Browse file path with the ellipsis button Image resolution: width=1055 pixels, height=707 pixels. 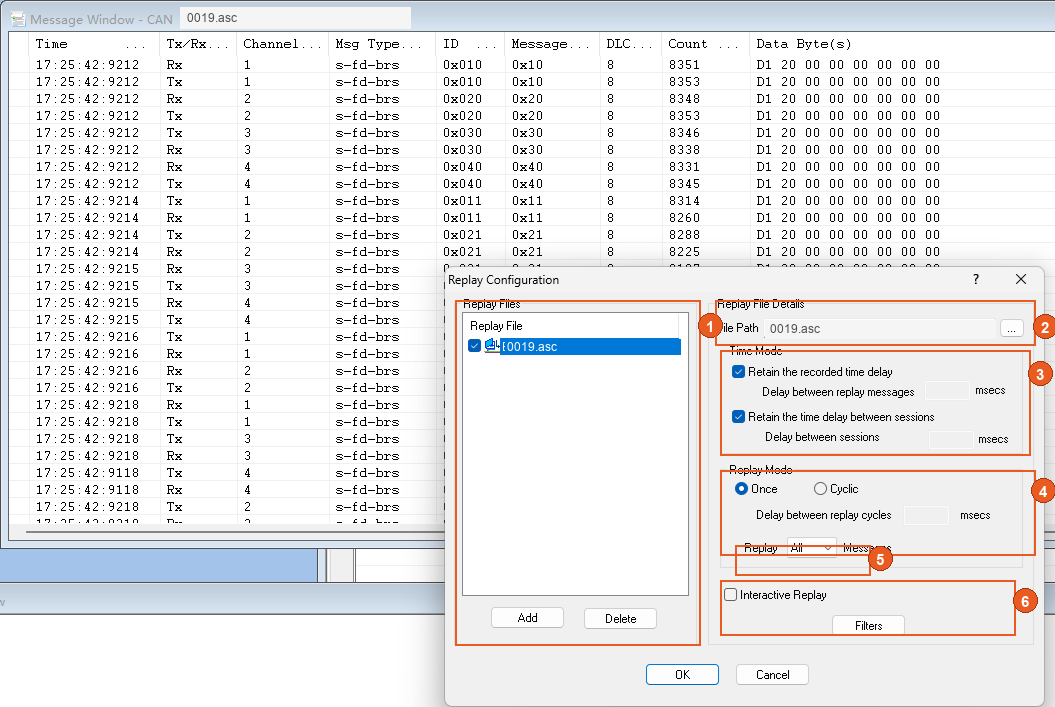coord(1012,328)
